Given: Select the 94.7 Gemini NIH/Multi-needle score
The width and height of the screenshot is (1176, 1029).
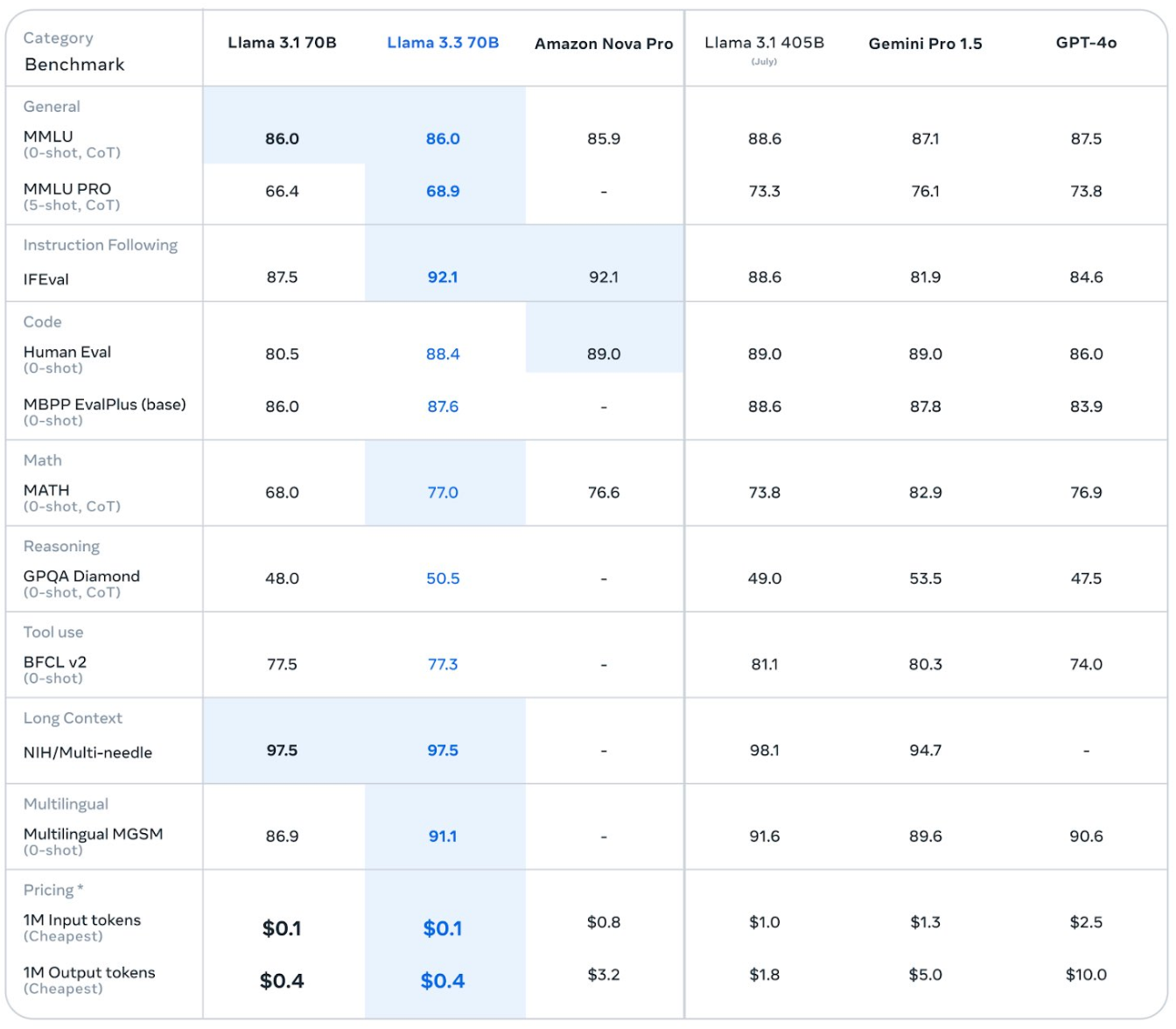Looking at the screenshot, I should click(925, 751).
